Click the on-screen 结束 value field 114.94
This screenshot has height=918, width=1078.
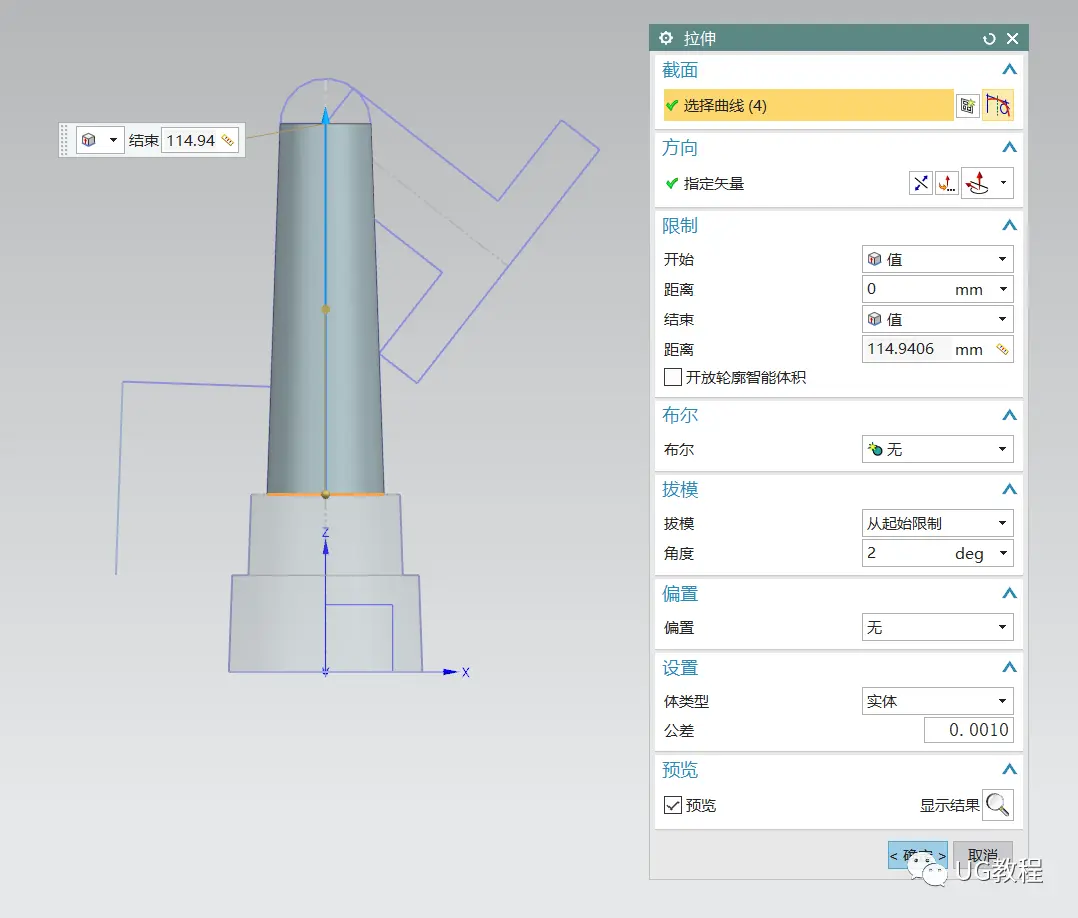tap(190, 140)
